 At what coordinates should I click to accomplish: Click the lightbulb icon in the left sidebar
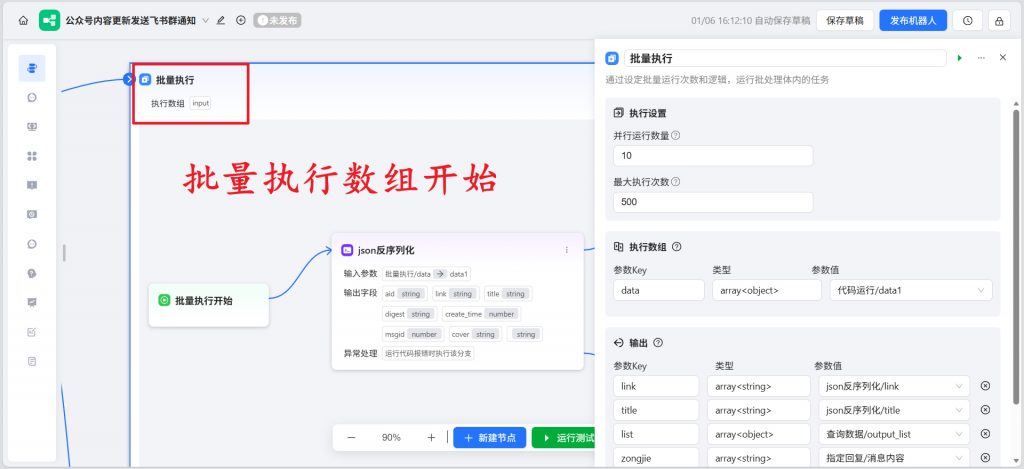pyautogui.click(x=32, y=274)
